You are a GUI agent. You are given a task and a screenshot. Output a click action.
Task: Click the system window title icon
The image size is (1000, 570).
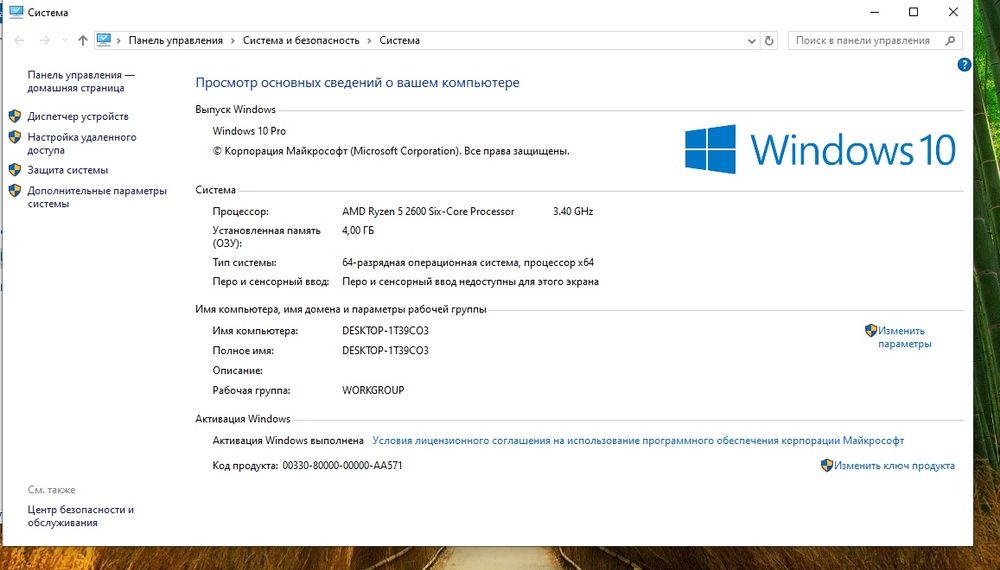pos(16,11)
